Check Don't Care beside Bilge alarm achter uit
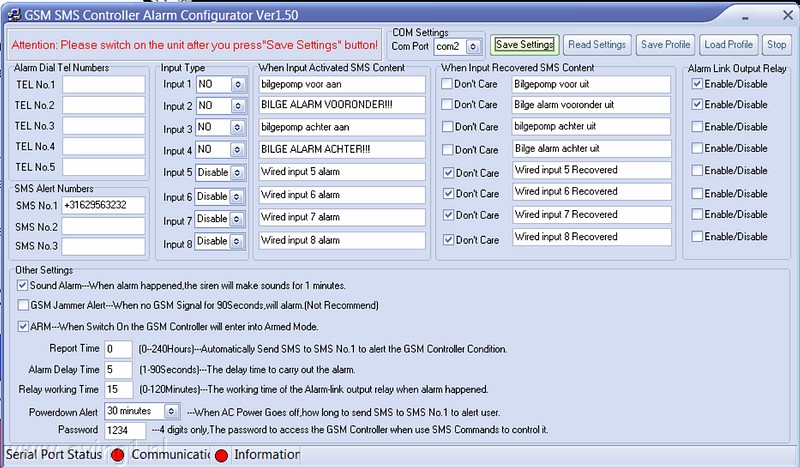This screenshot has width=800, height=468. (x=447, y=150)
